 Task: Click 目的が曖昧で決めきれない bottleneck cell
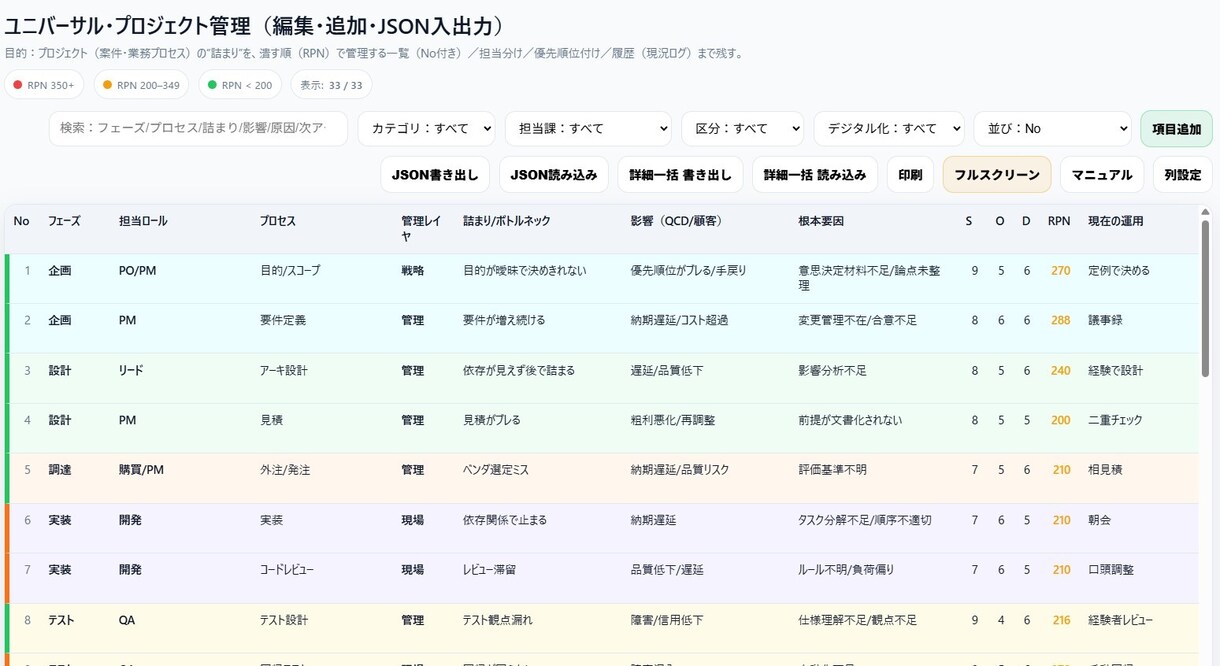coord(525,271)
